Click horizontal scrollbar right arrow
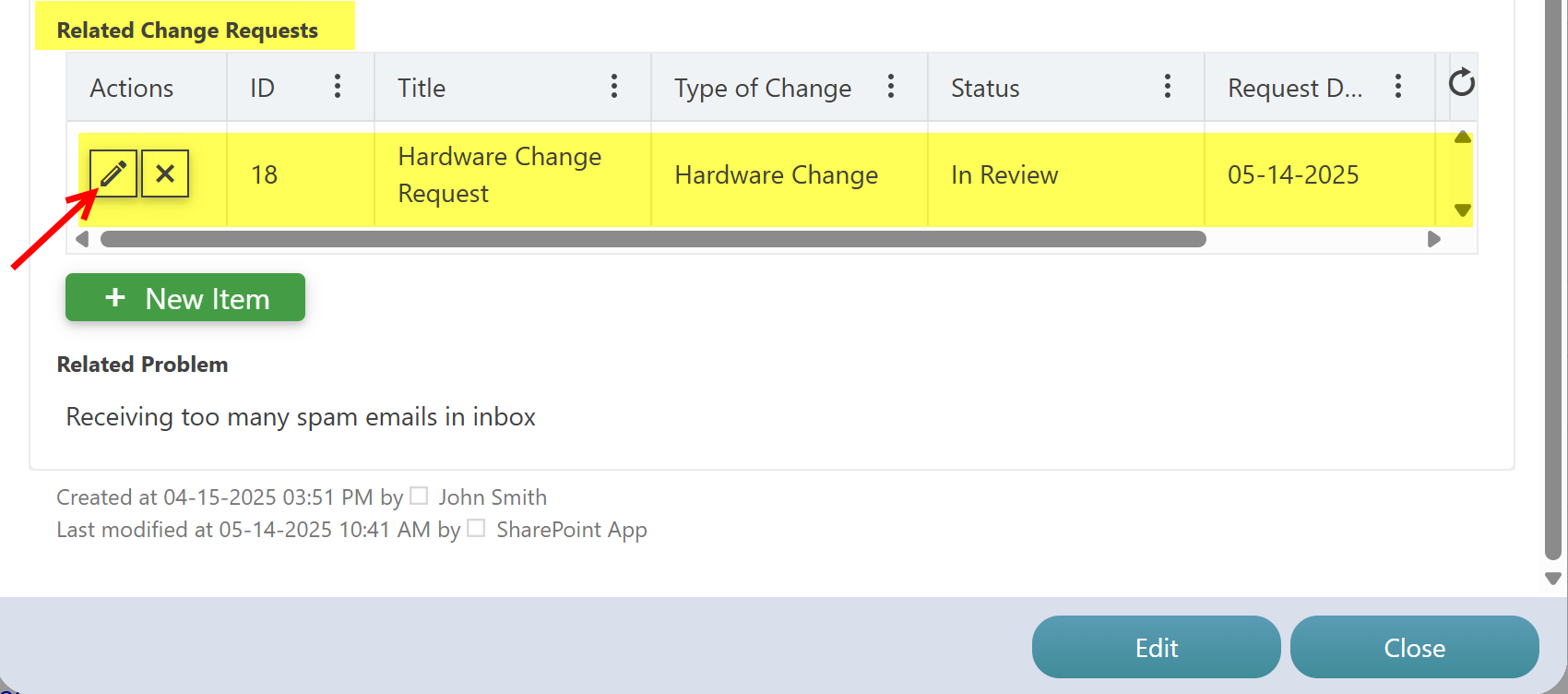Viewport: 1568px width, 694px height. (1433, 239)
